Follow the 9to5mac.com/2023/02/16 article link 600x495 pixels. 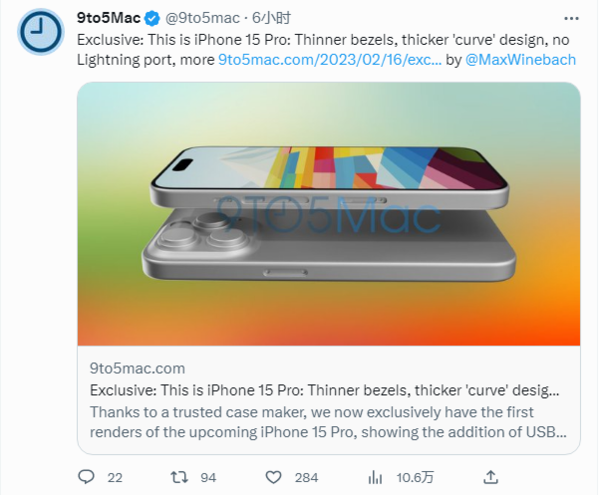click(x=329, y=60)
